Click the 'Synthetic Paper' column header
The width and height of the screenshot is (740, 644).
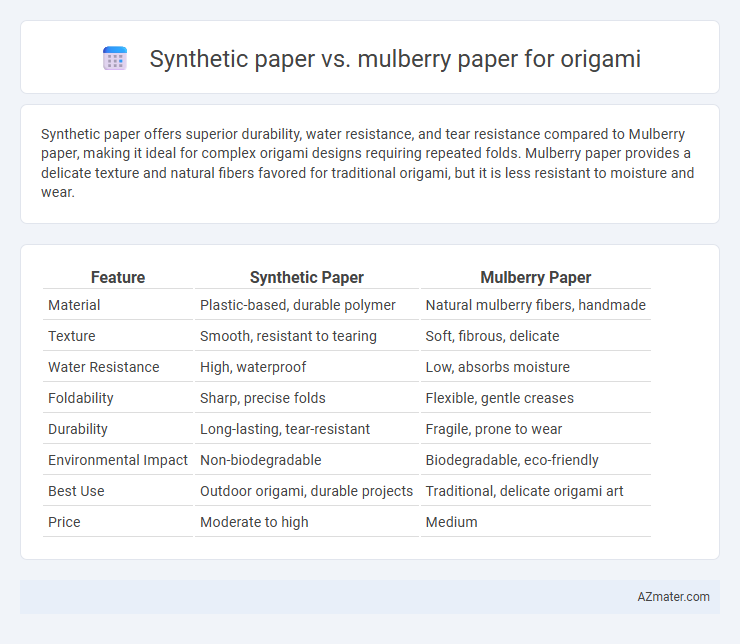307,277
